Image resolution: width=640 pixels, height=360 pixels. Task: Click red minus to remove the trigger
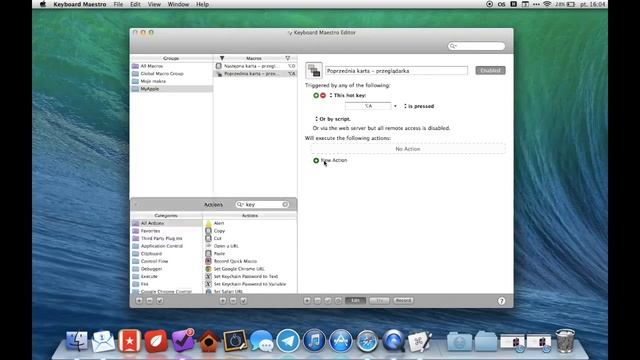pyautogui.click(x=323, y=95)
